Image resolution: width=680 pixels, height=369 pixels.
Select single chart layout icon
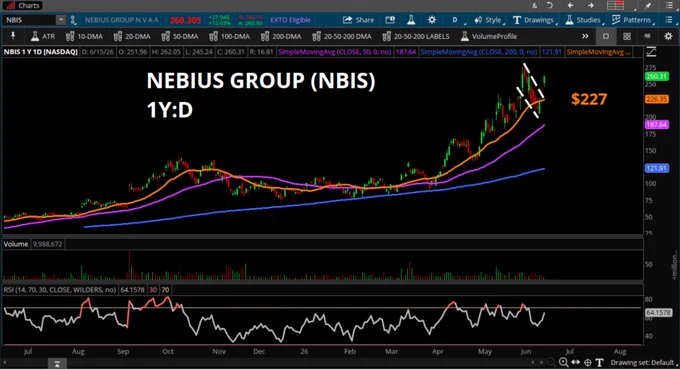(606, 36)
